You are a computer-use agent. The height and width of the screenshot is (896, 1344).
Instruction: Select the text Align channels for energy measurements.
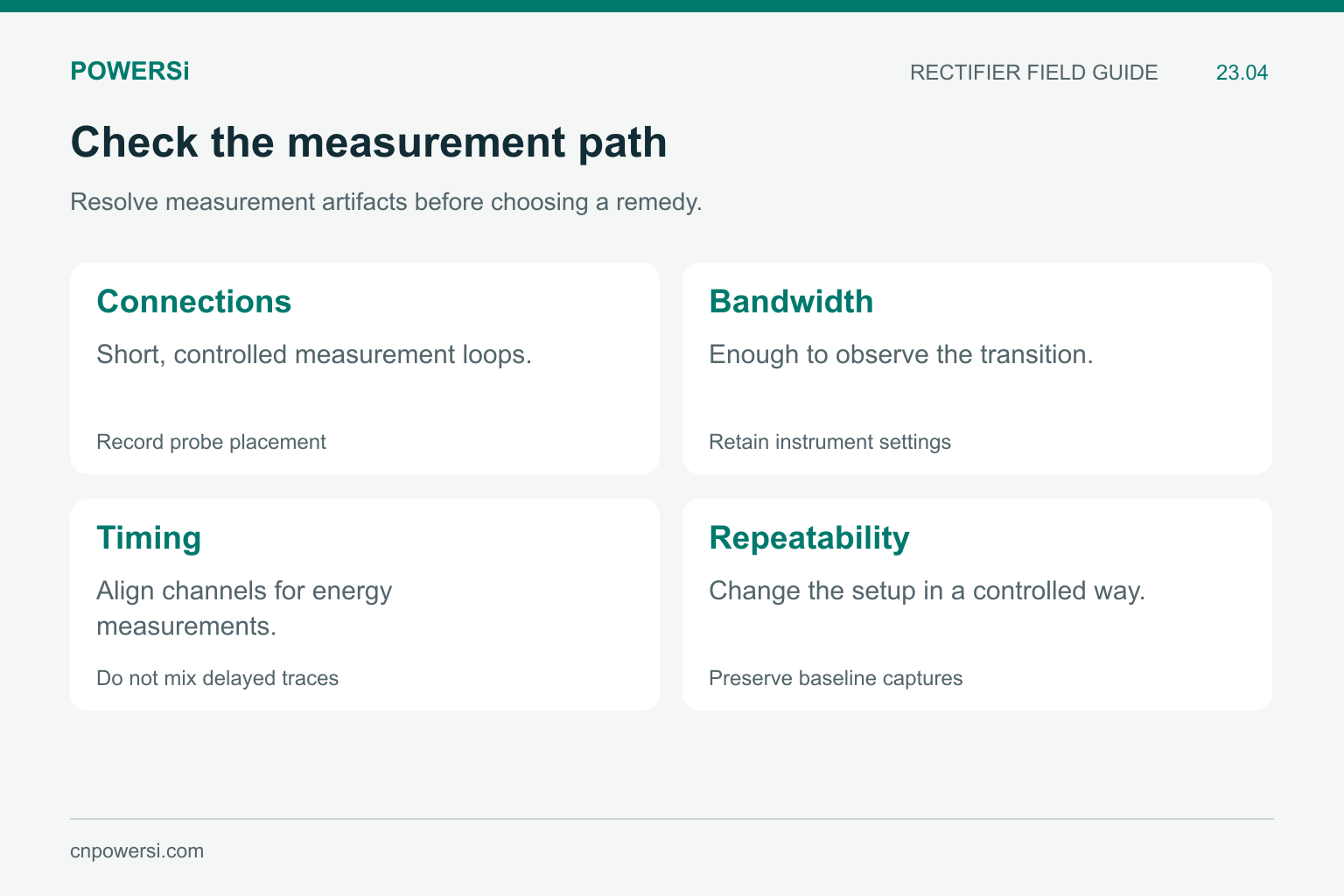pyautogui.click(x=244, y=608)
